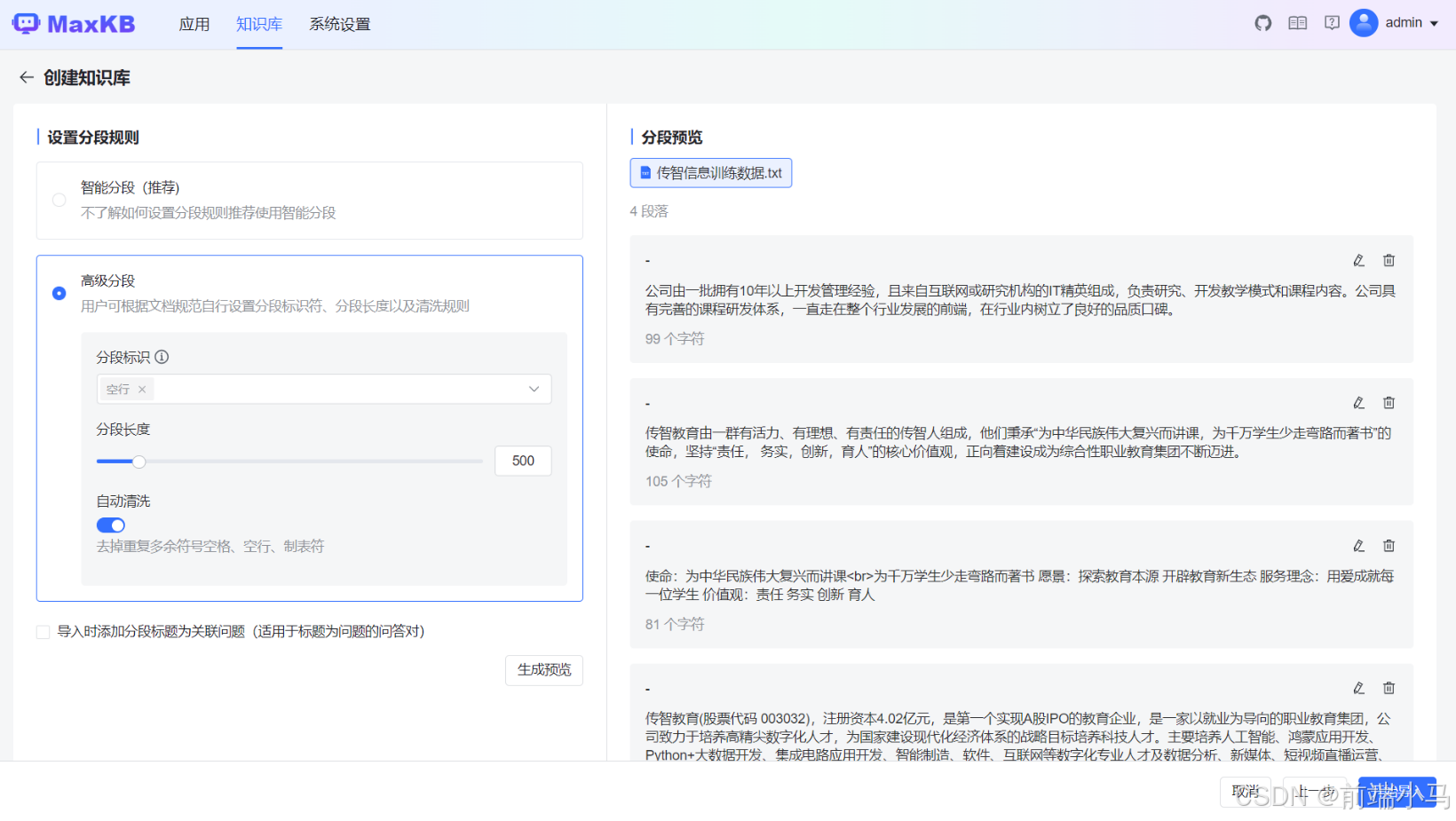Click the 分段标识 multi-select input field

point(324,390)
